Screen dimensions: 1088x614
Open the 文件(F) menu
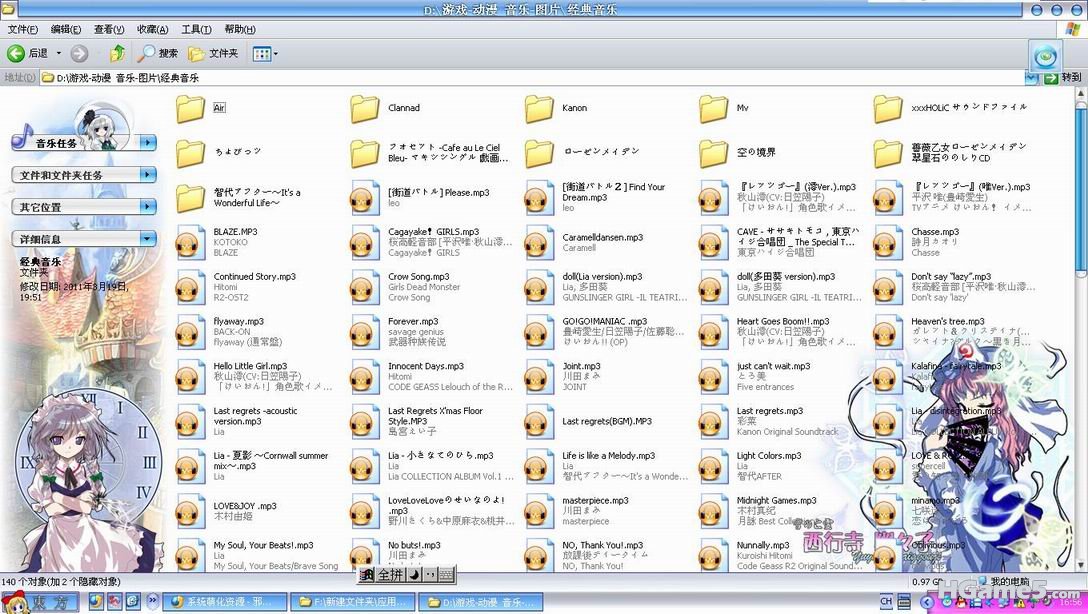click(22, 29)
